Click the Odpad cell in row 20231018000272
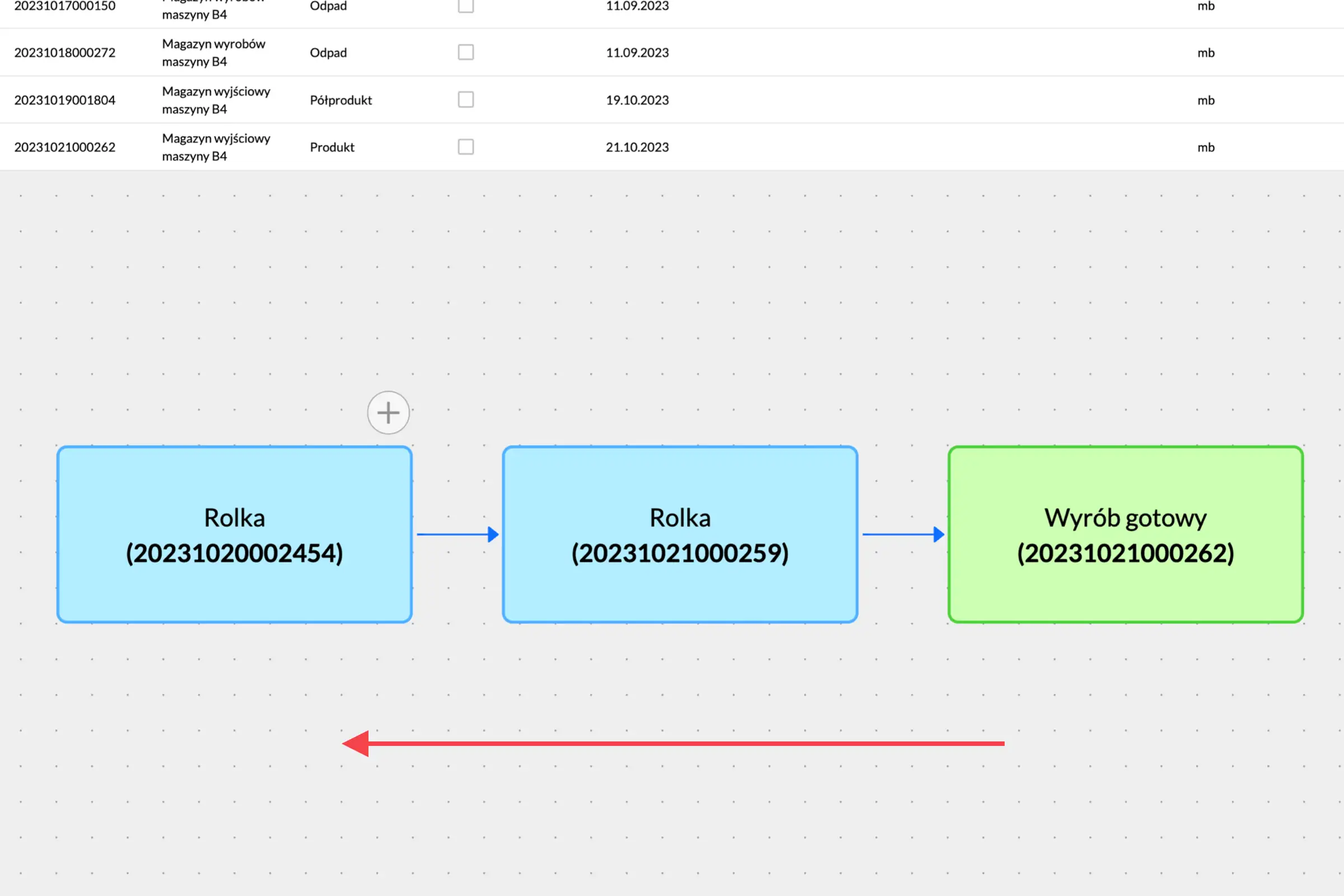 point(328,53)
